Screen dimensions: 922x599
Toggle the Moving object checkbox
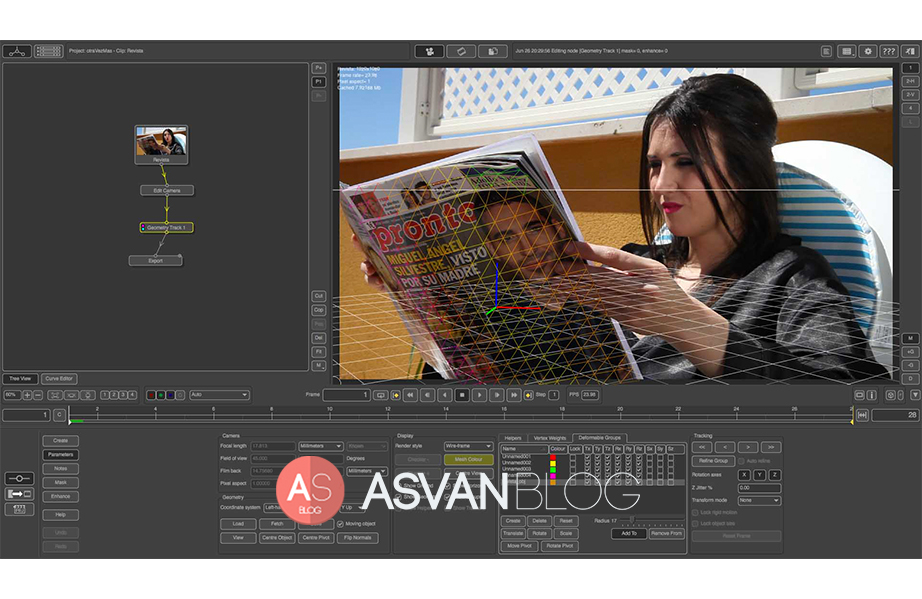click(340, 524)
